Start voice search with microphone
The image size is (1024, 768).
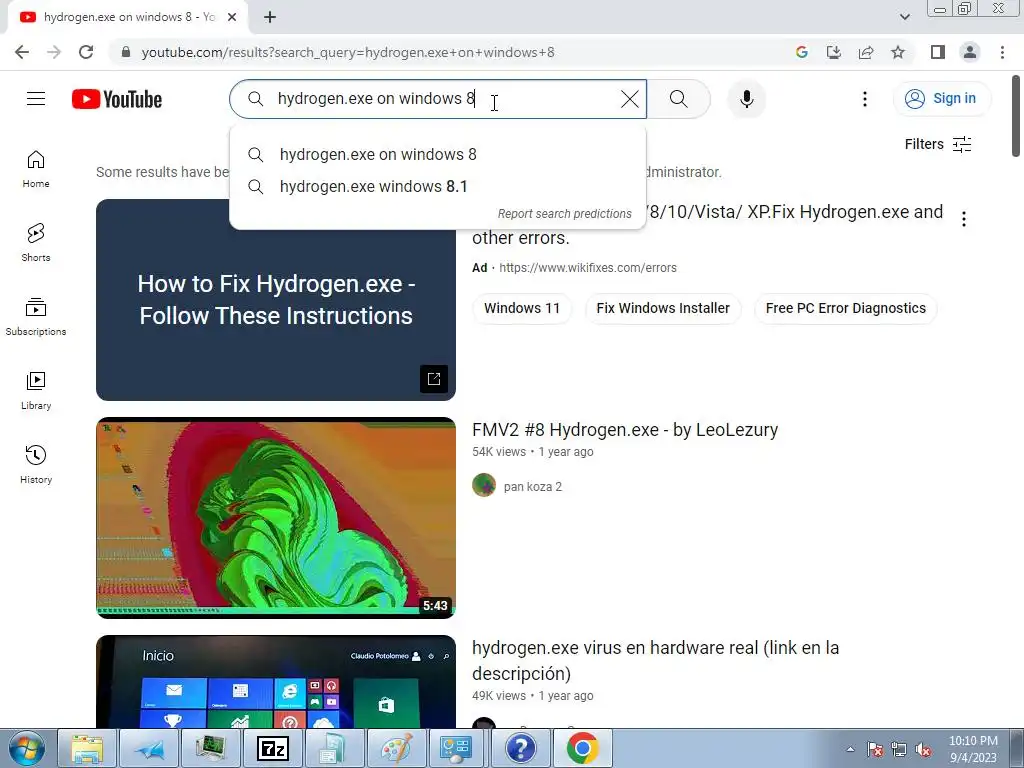(x=746, y=99)
